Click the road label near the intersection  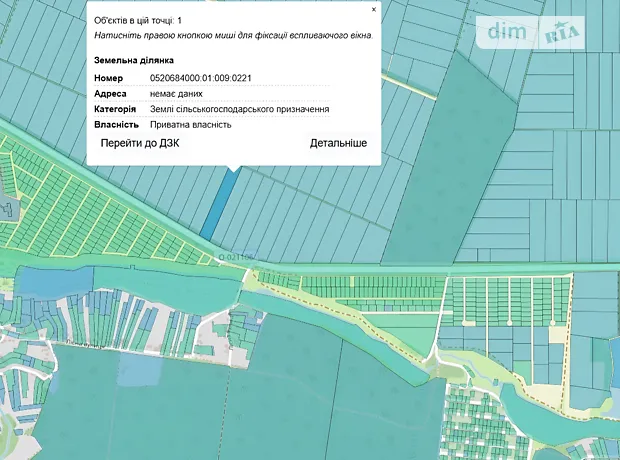click(236, 258)
